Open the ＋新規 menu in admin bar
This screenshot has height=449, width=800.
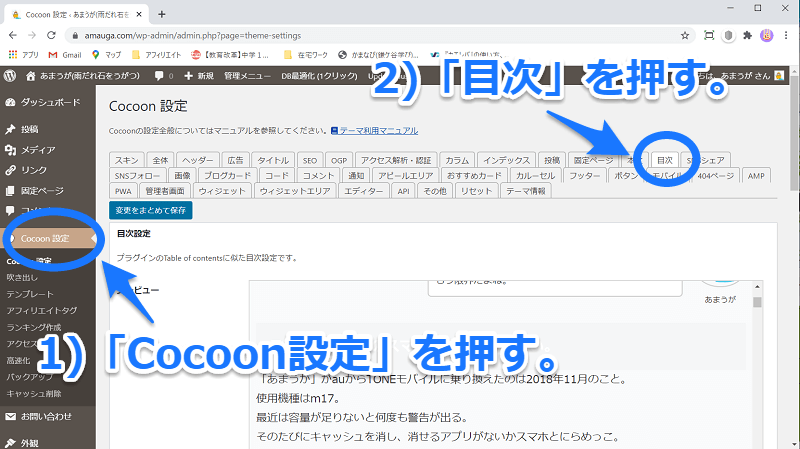coord(198,76)
